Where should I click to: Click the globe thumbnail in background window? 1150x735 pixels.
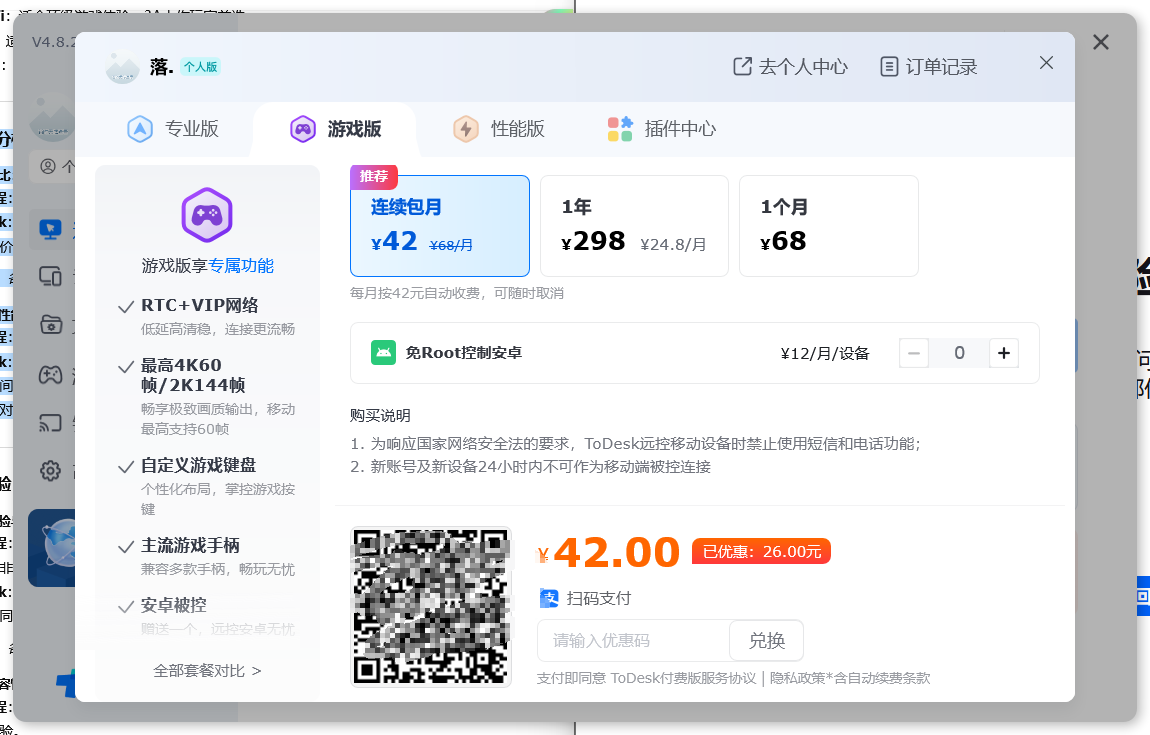[x=52, y=548]
